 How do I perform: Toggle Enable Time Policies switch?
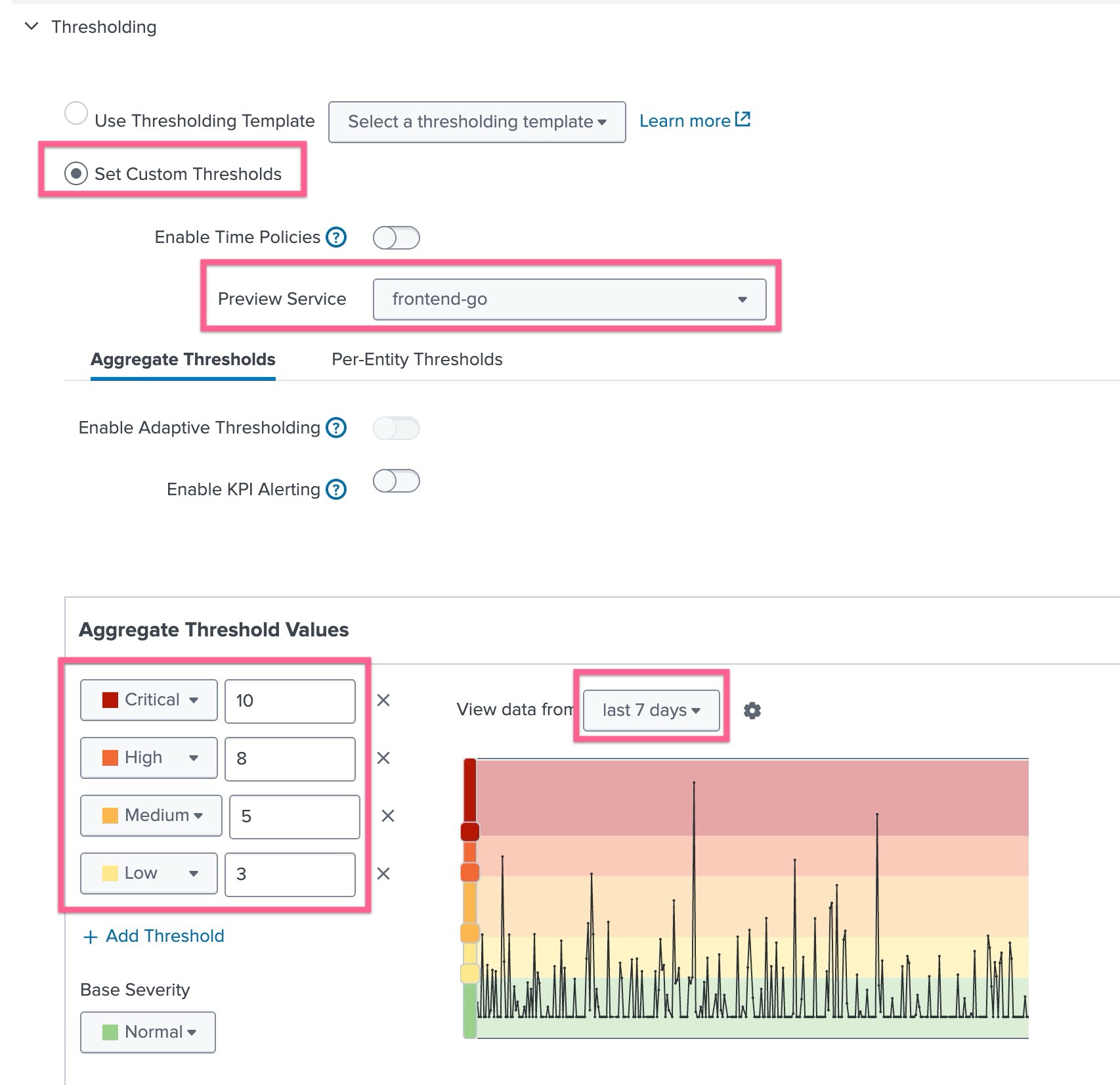point(396,238)
